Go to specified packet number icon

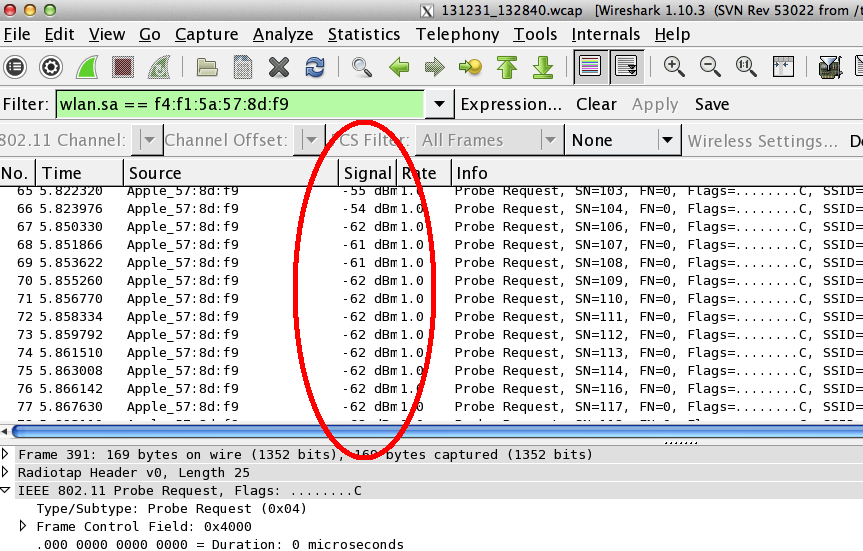pyautogui.click(x=470, y=67)
